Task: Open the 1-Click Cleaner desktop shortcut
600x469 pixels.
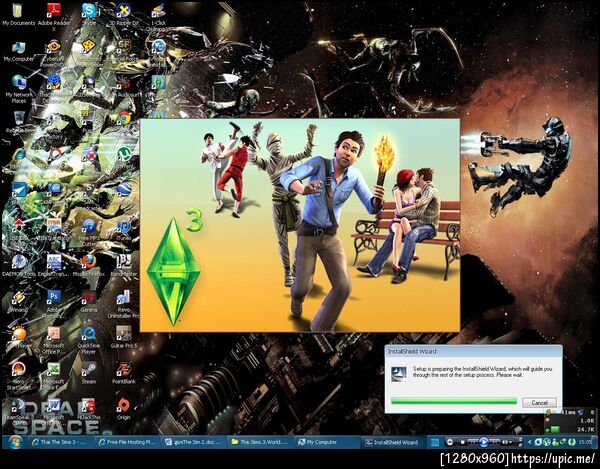Action: click(158, 16)
